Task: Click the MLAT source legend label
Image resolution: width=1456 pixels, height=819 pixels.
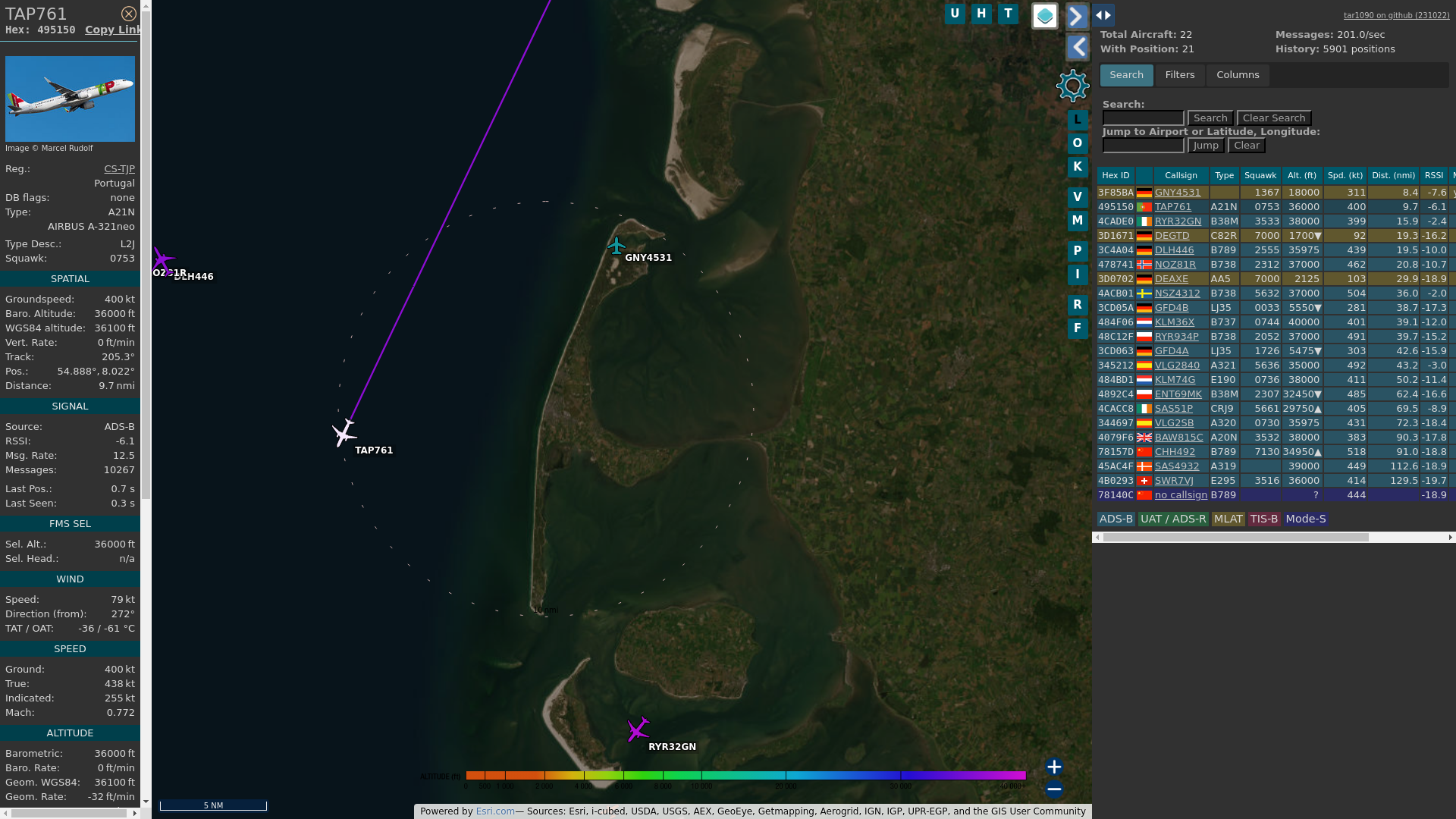Action: pos(1228,519)
